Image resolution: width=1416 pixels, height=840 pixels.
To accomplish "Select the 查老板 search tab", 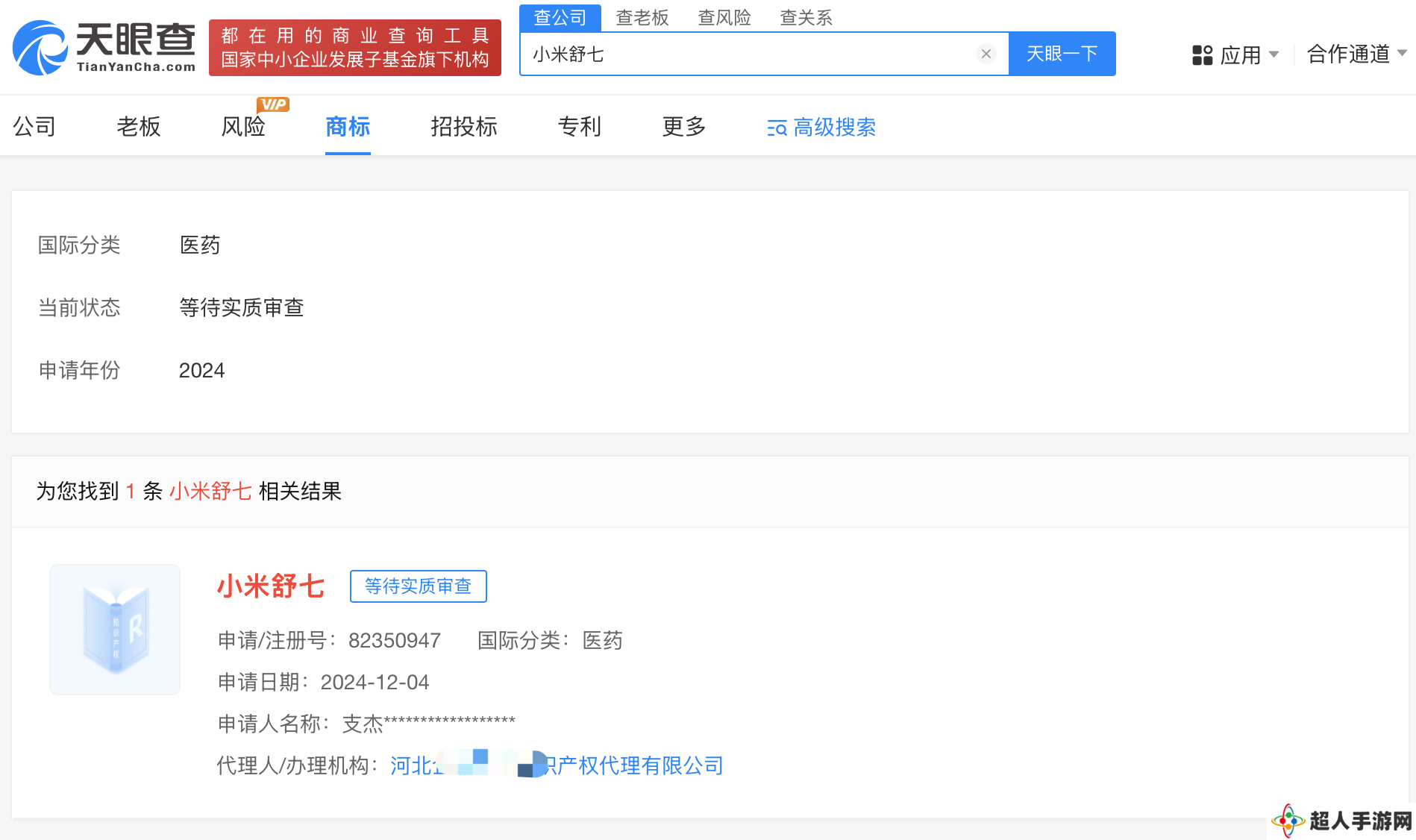I will point(642,17).
